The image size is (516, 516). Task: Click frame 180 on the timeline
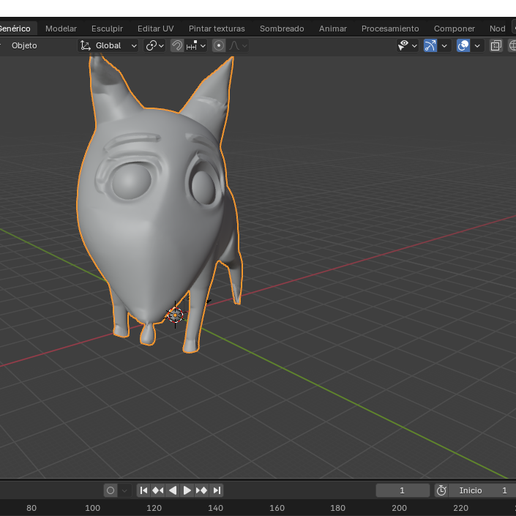(x=338, y=508)
